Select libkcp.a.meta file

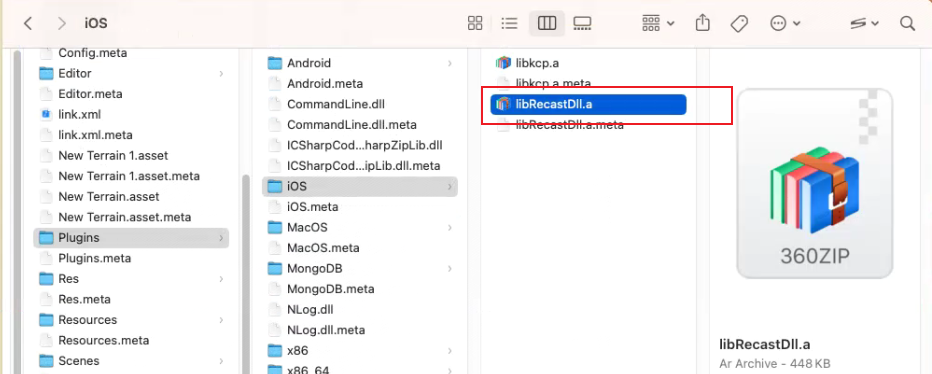[588, 83]
